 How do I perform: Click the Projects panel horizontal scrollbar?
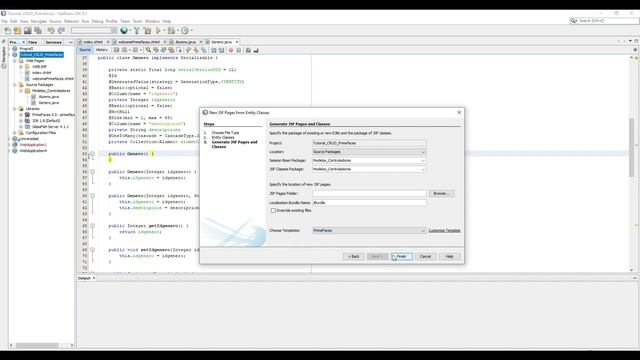click(x=37, y=345)
